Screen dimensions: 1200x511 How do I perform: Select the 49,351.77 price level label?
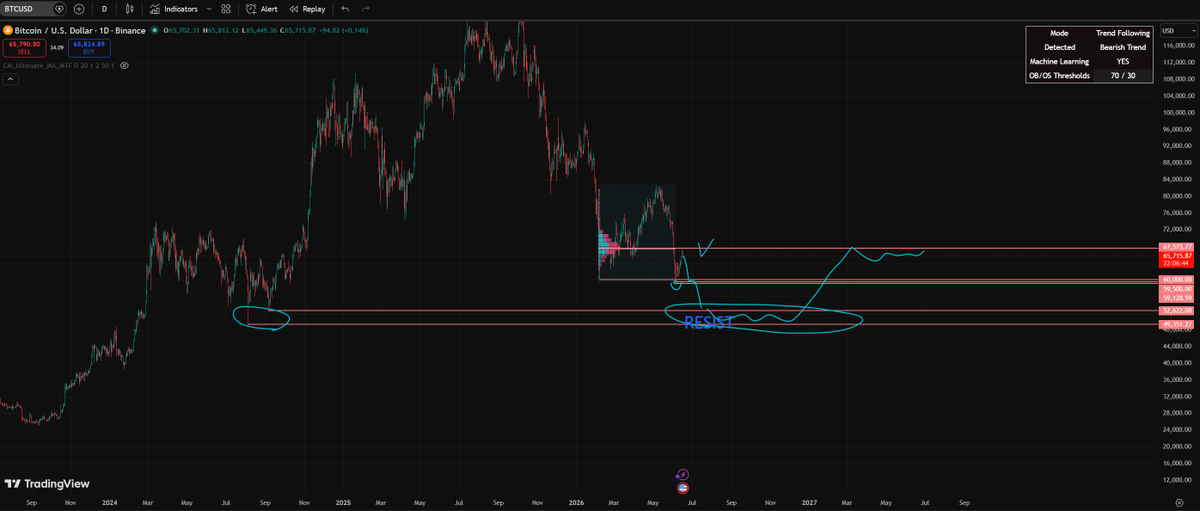[1177, 324]
